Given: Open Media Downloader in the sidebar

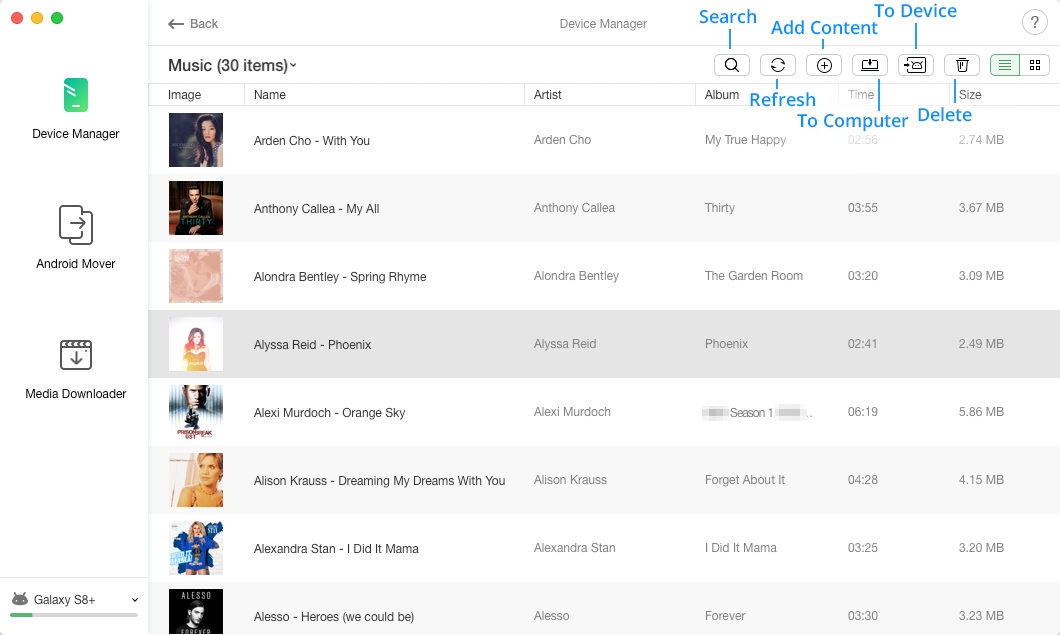Looking at the screenshot, I should coord(76,369).
